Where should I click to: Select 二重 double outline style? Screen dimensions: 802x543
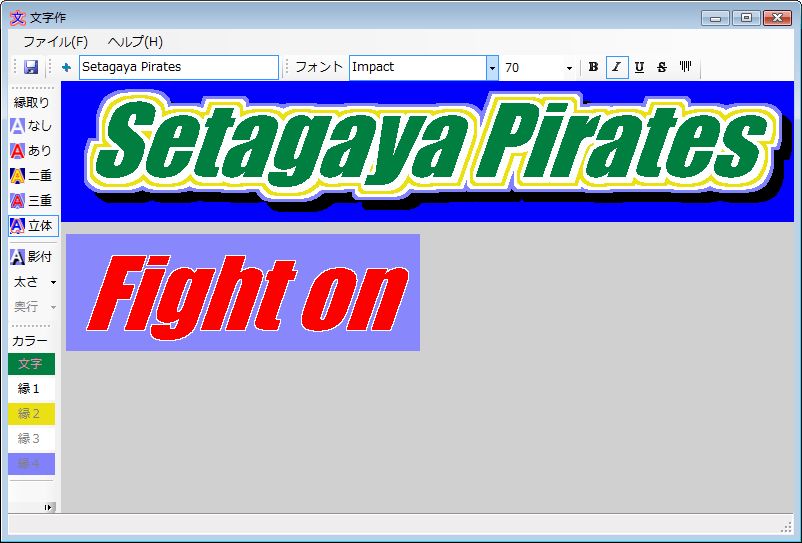[x=32, y=176]
